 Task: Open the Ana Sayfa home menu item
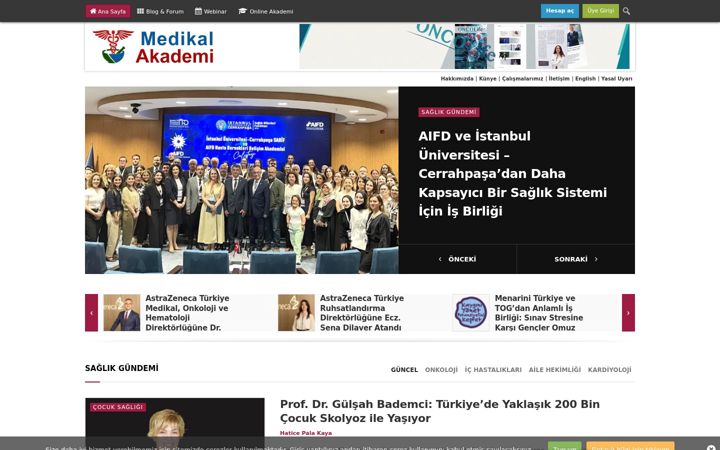(107, 11)
